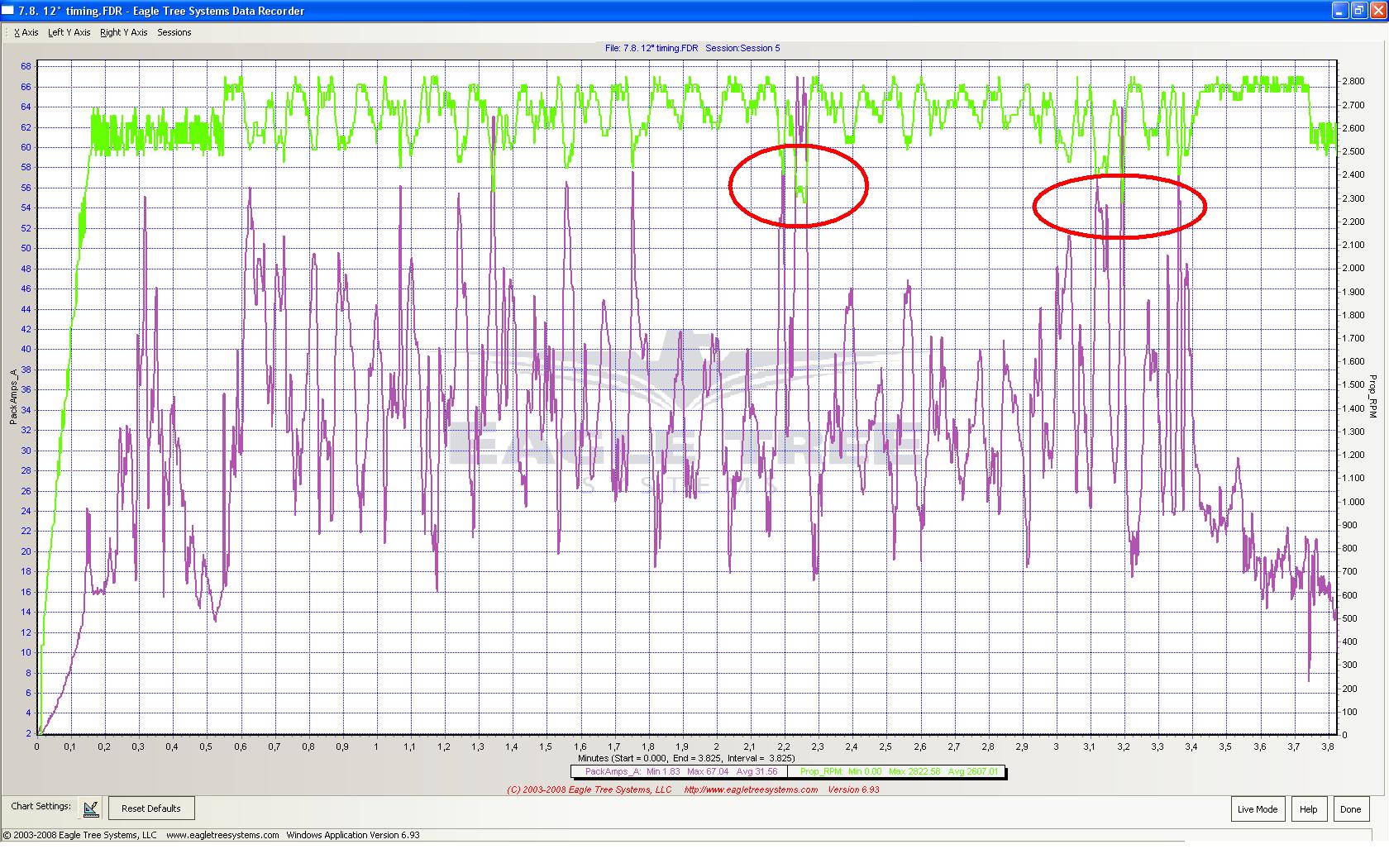Maximize the Data Recorder window
This screenshot has height=868, width=1389.
[x=1359, y=11]
